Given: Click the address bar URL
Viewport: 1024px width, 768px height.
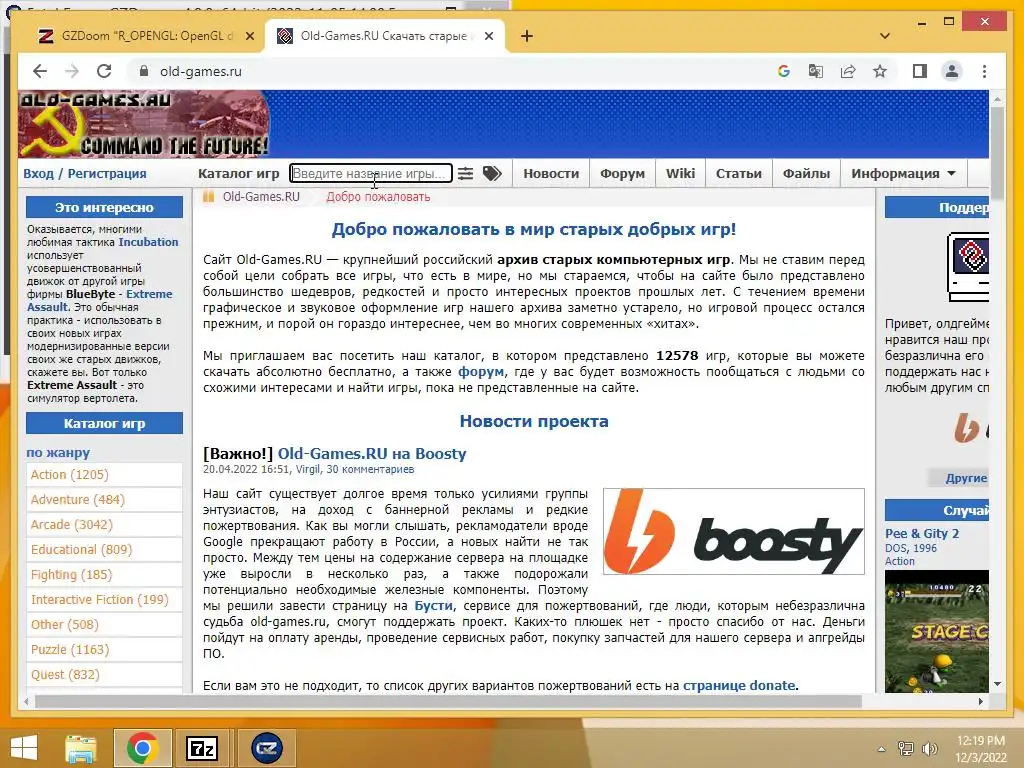Looking at the screenshot, I should click(200, 71).
